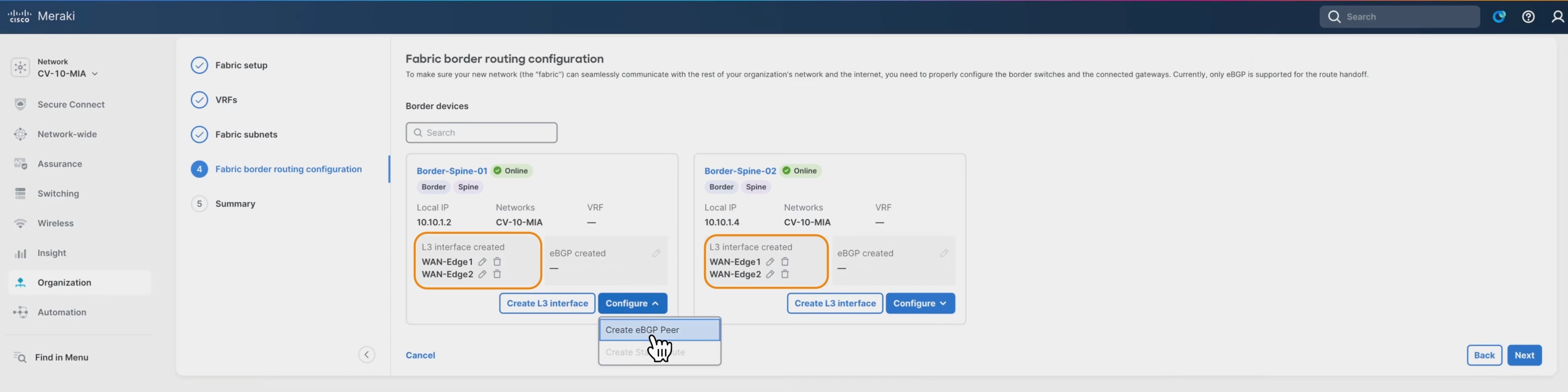Image resolution: width=1568 pixels, height=392 pixels.
Task: Click the Back button
Action: coord(1484,355)
